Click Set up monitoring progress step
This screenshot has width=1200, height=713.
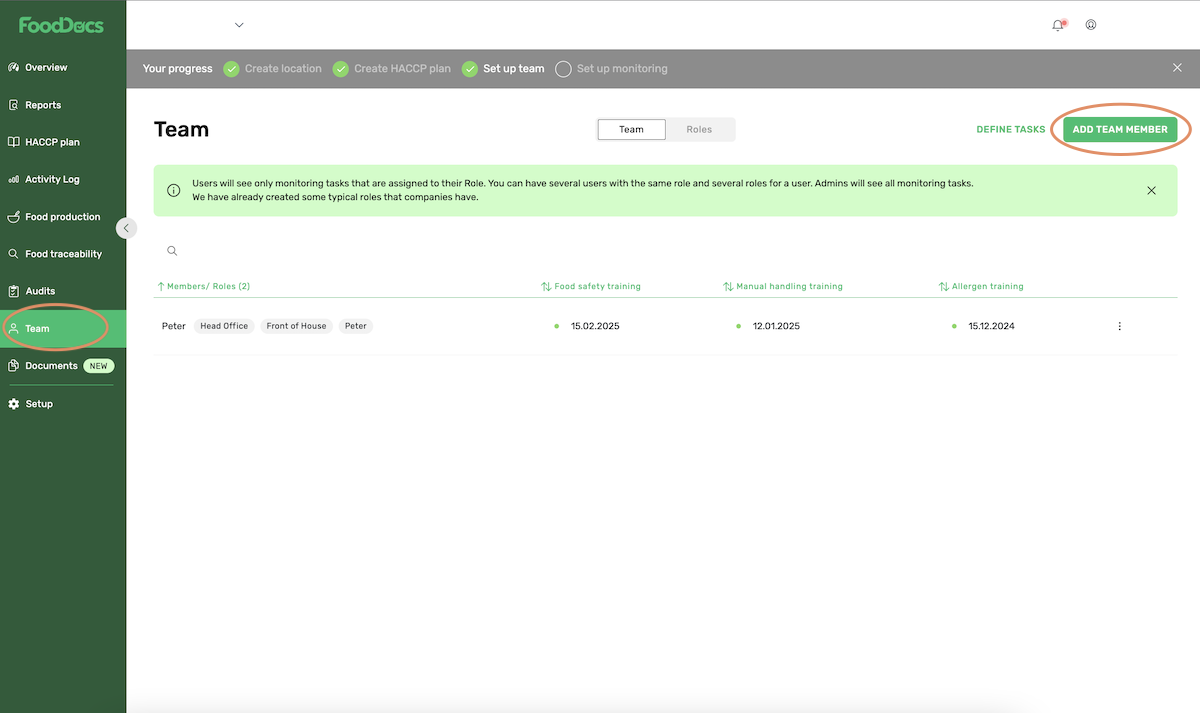coord(622,69)
